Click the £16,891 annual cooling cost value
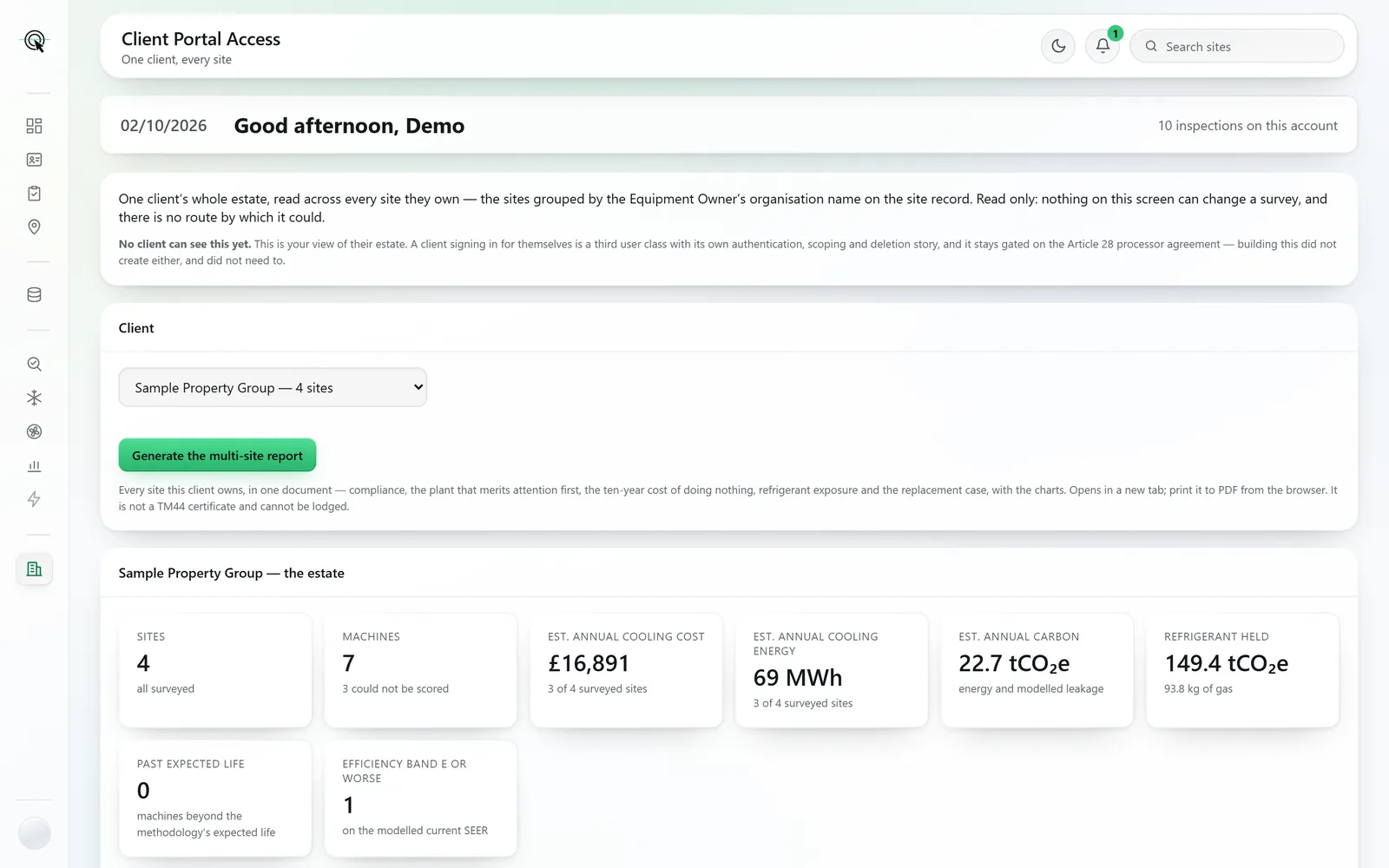The width and height of the screenshot is (1389, 868). click(x=589, y=663)
